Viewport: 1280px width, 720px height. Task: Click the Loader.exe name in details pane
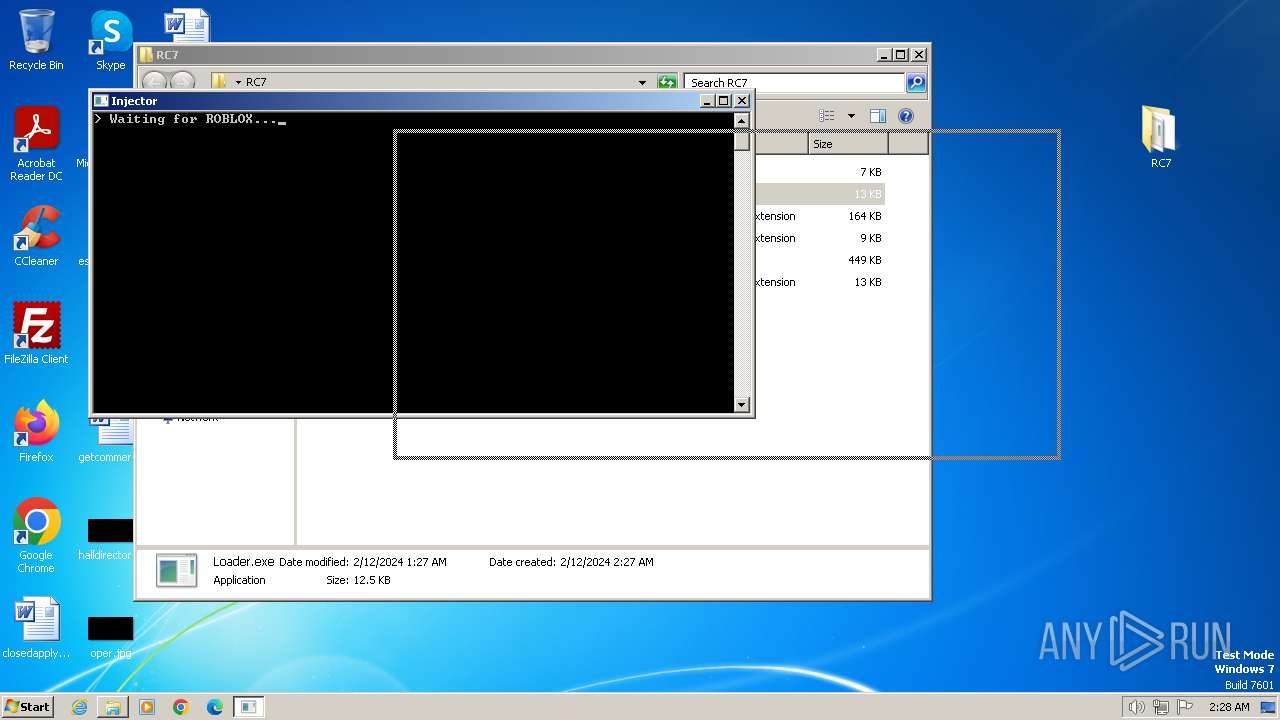point(243,562)
